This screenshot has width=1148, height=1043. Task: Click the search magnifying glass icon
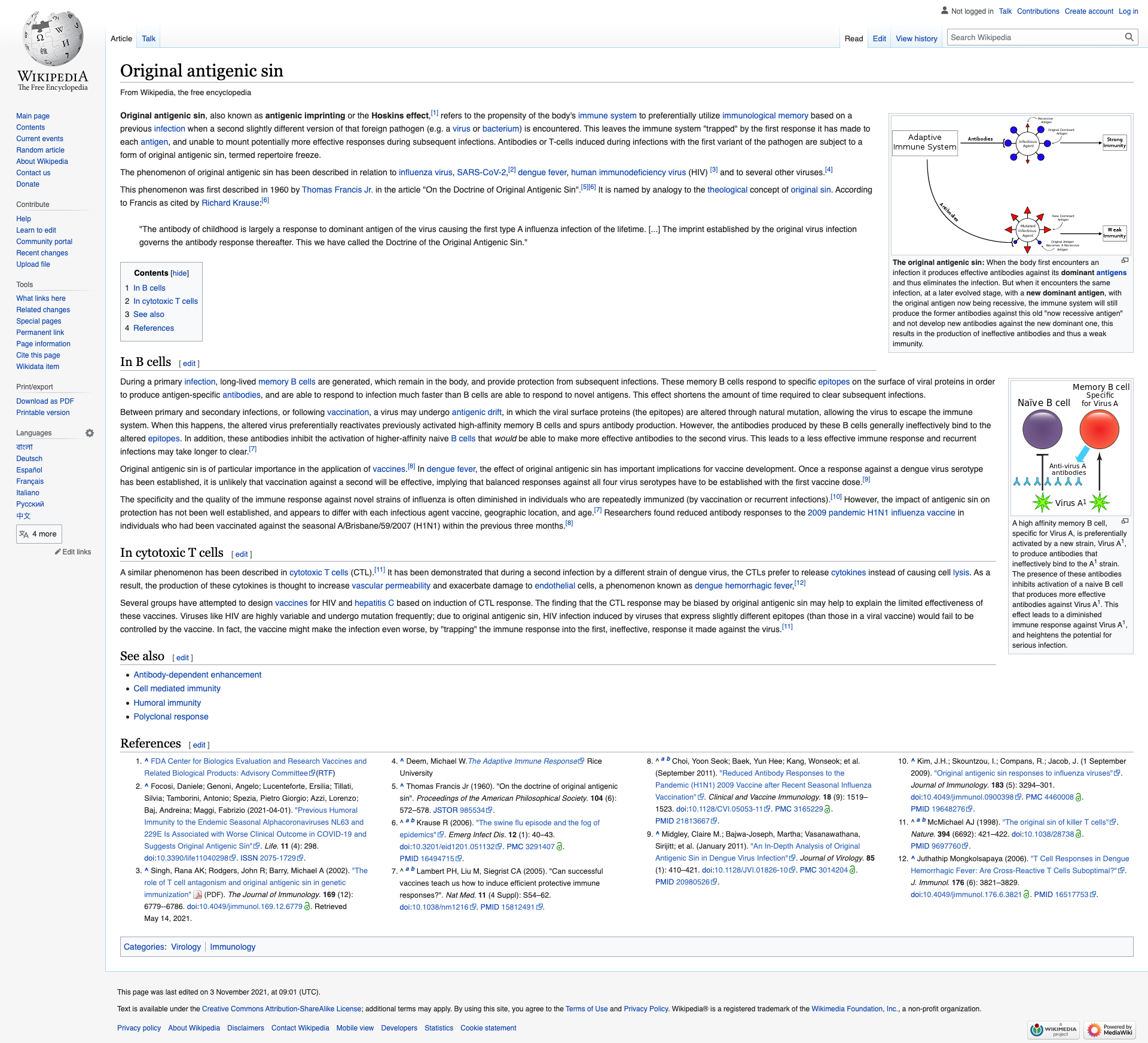tap(1129, 37)
